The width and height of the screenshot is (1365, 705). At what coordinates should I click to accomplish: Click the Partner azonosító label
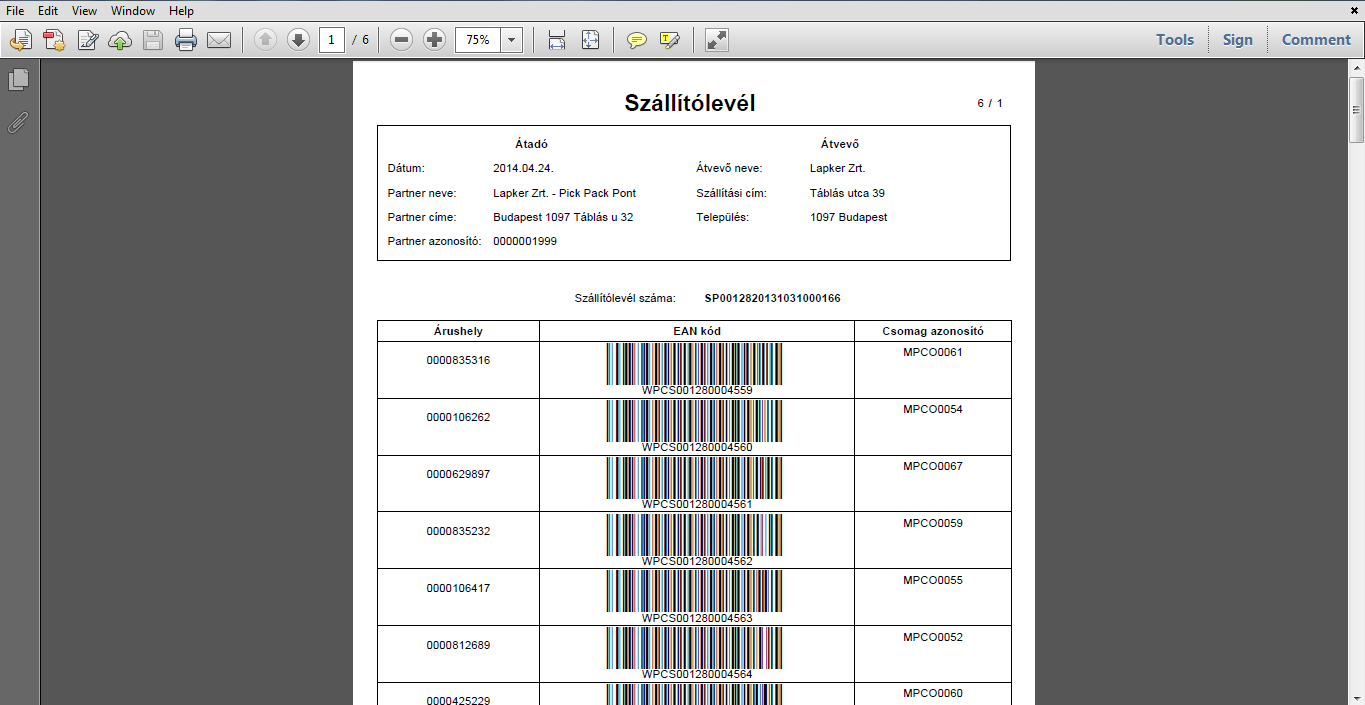(x=435, y=241)
